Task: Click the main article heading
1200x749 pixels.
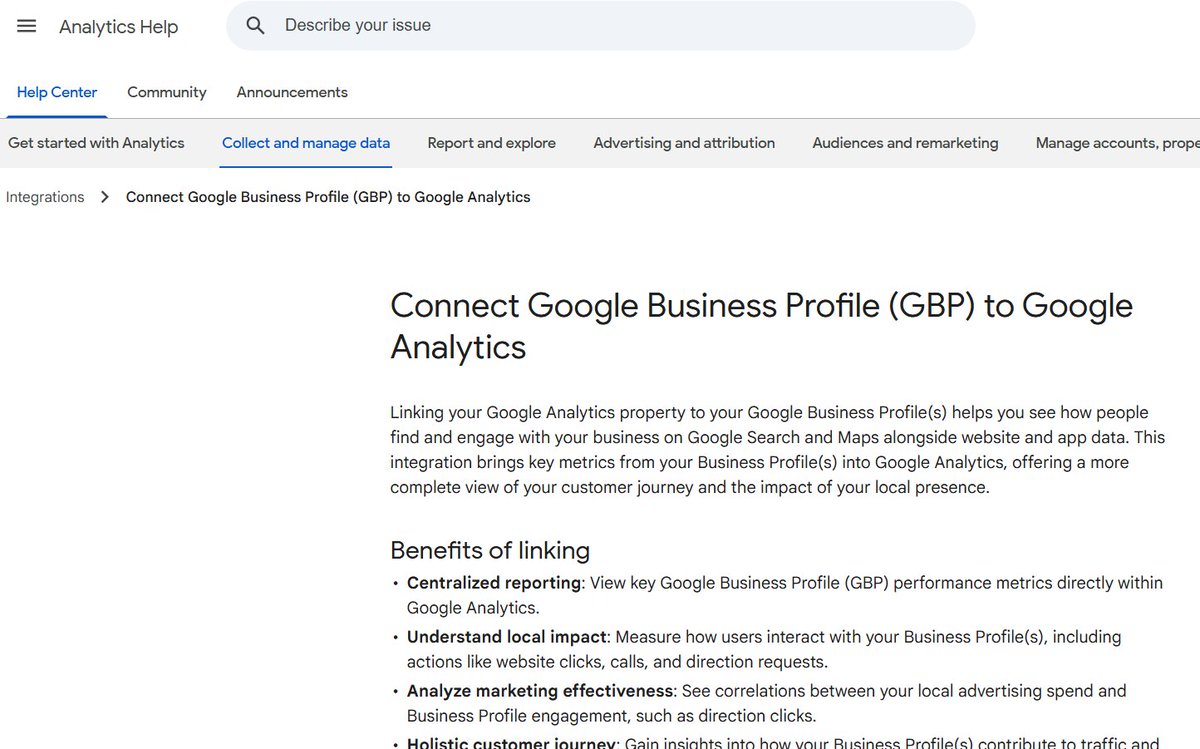Action: pyautogui.click(x=761, y=326)
